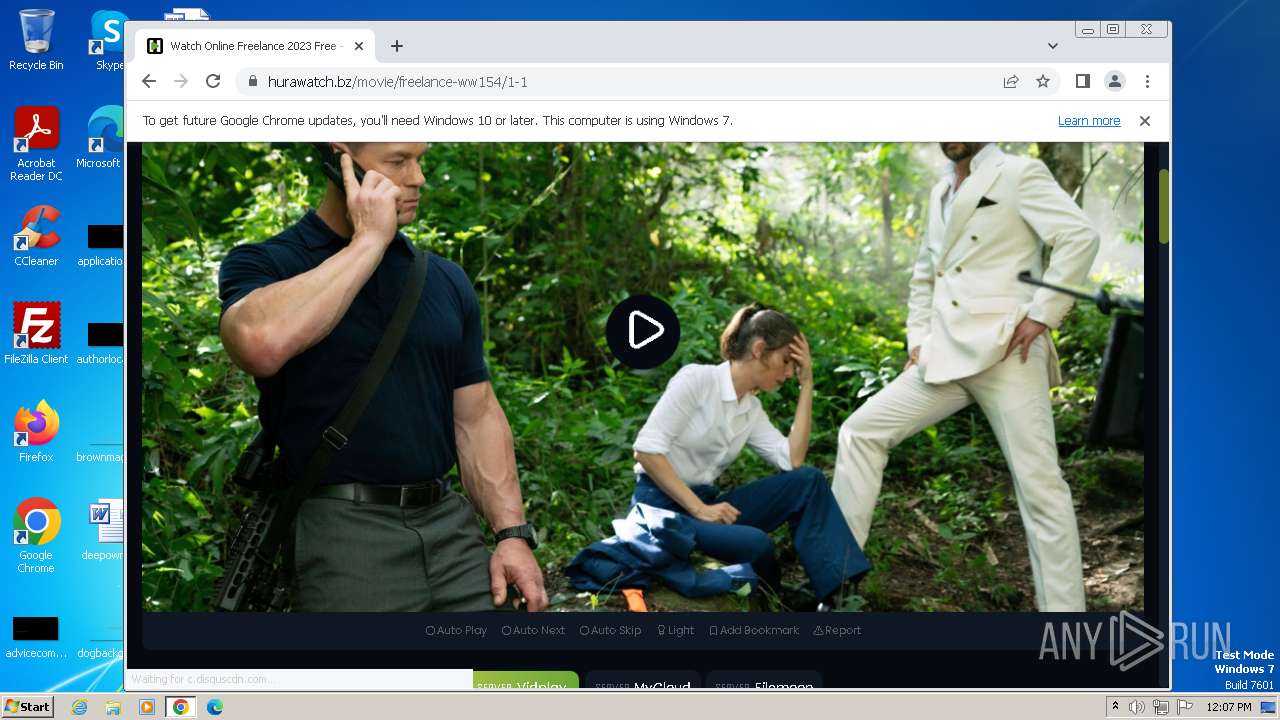
Task: Select the Vidplay server
Action: [x=525, y=681]
